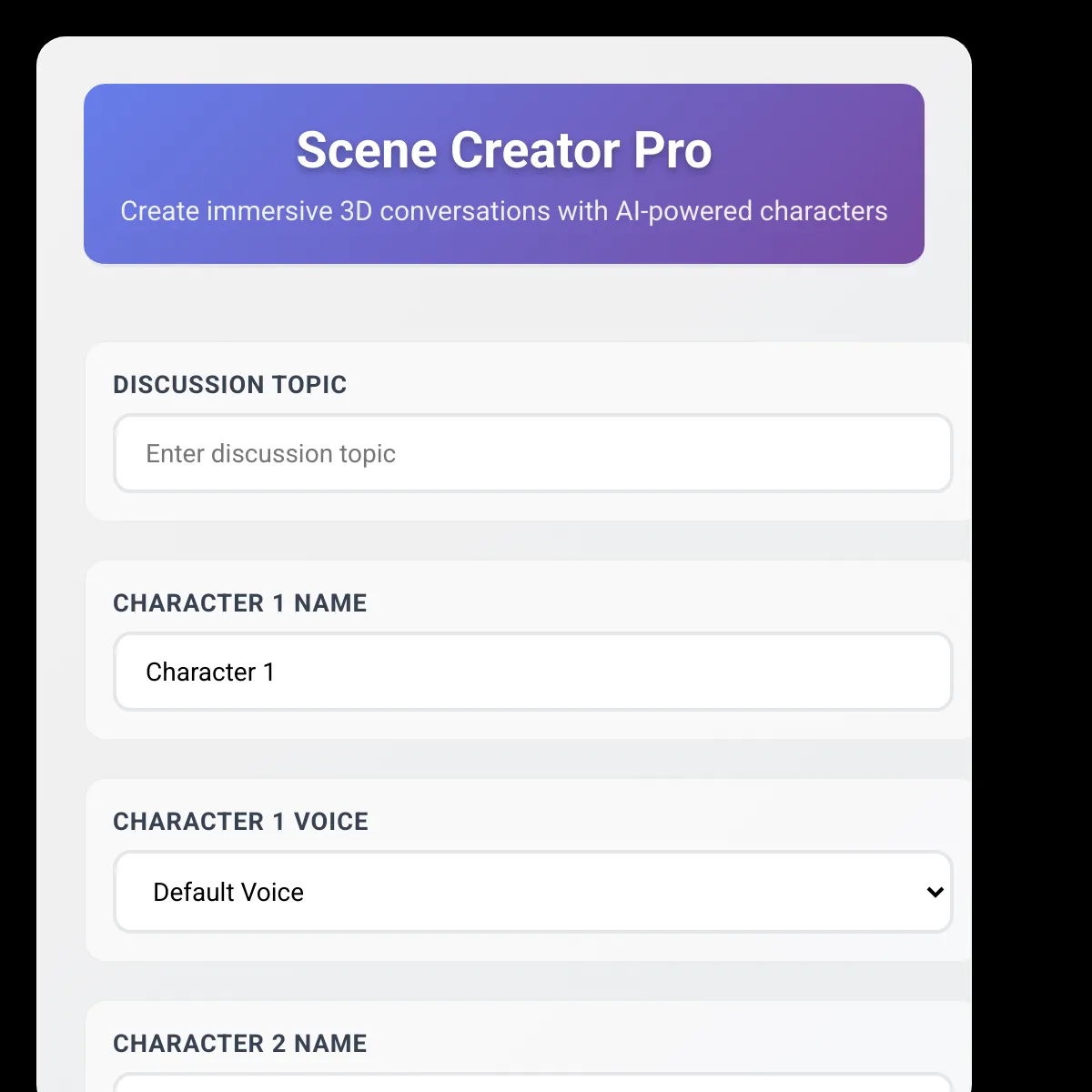Click the "DISCUSSION TOPIC" label
Image resolution: width=1092 pixels, height=1092 pixels.
tap(230, 385)
